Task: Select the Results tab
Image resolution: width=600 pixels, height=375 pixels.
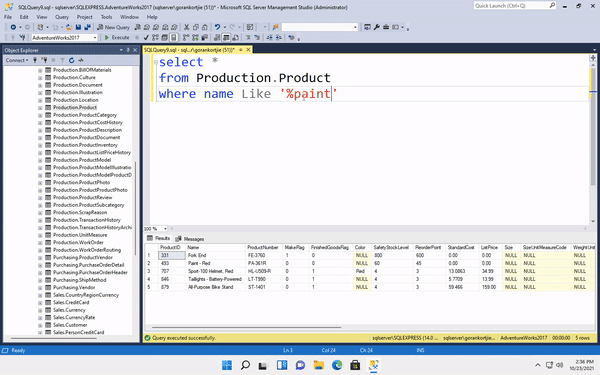Action: pos(158,238)
